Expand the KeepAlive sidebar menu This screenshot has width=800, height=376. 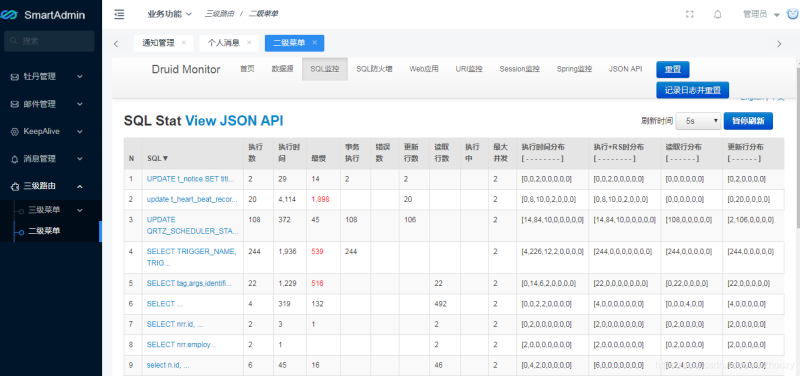(80, 132)
